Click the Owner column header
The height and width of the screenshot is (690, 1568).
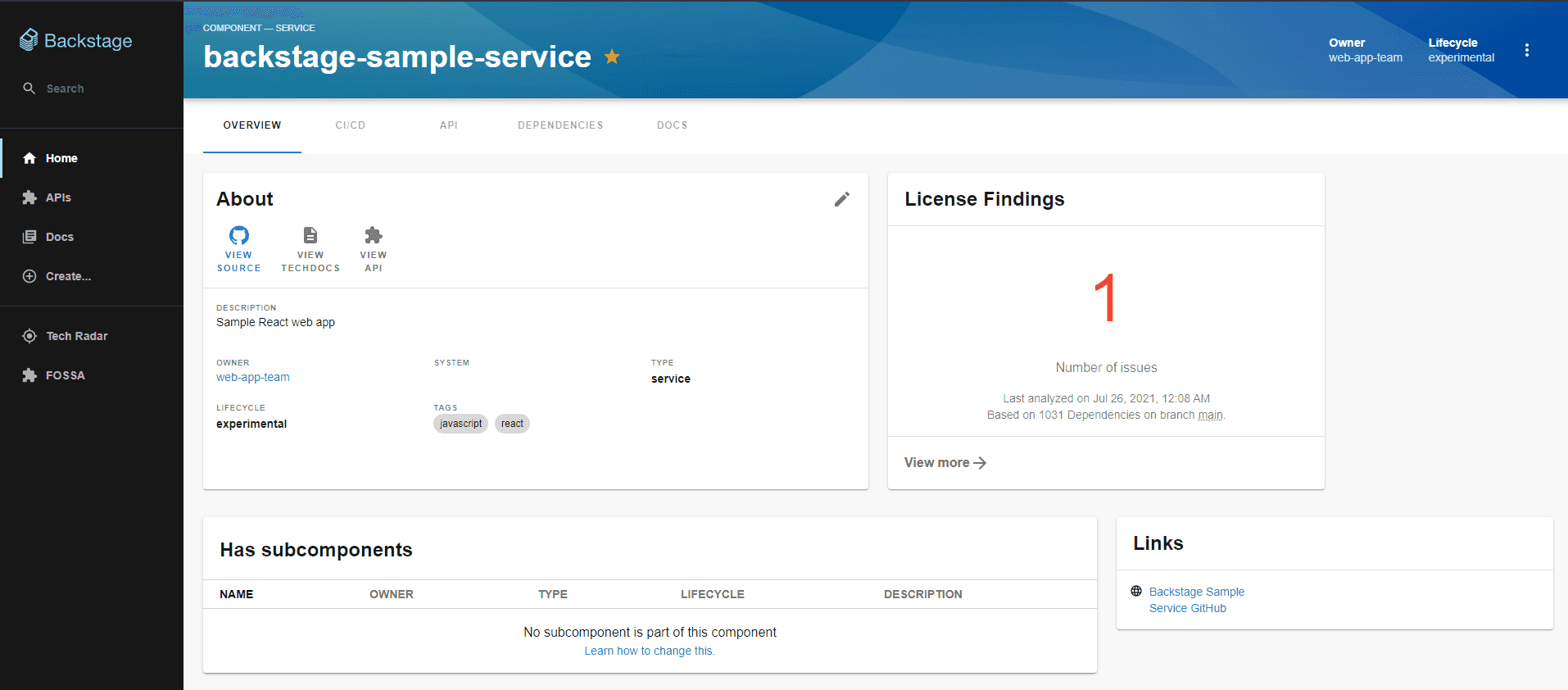click(392, 594)
